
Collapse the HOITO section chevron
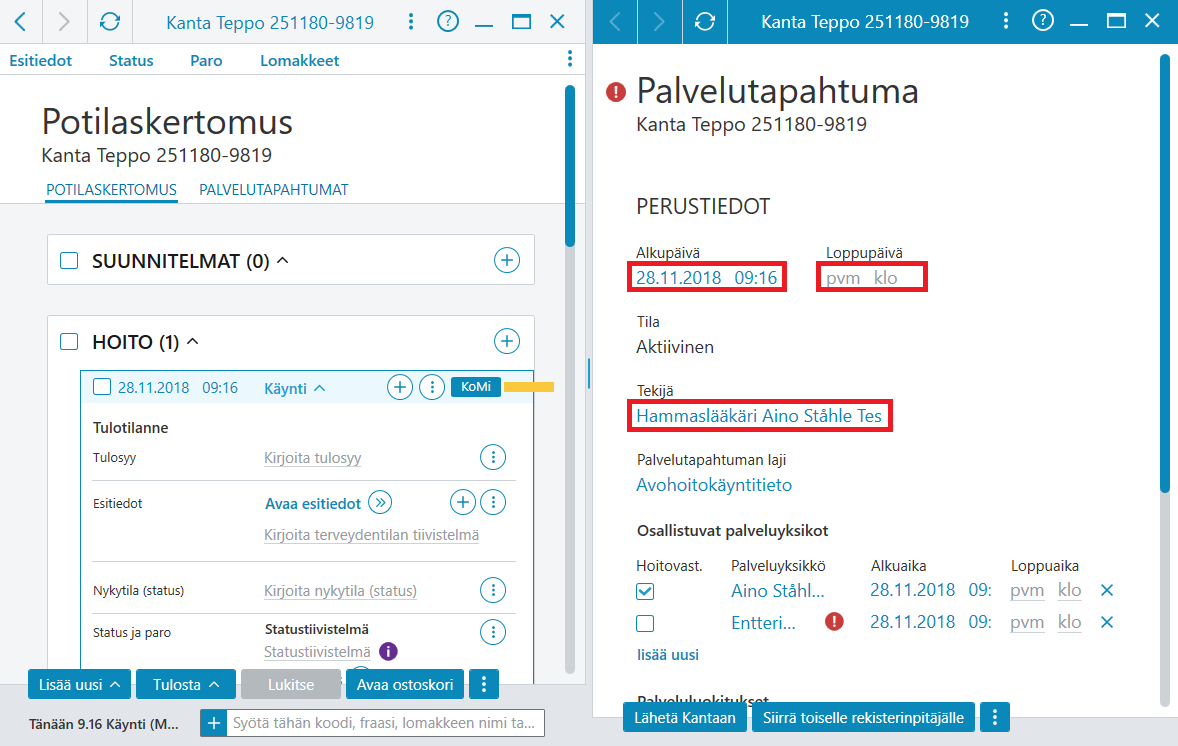click(192, 341)
